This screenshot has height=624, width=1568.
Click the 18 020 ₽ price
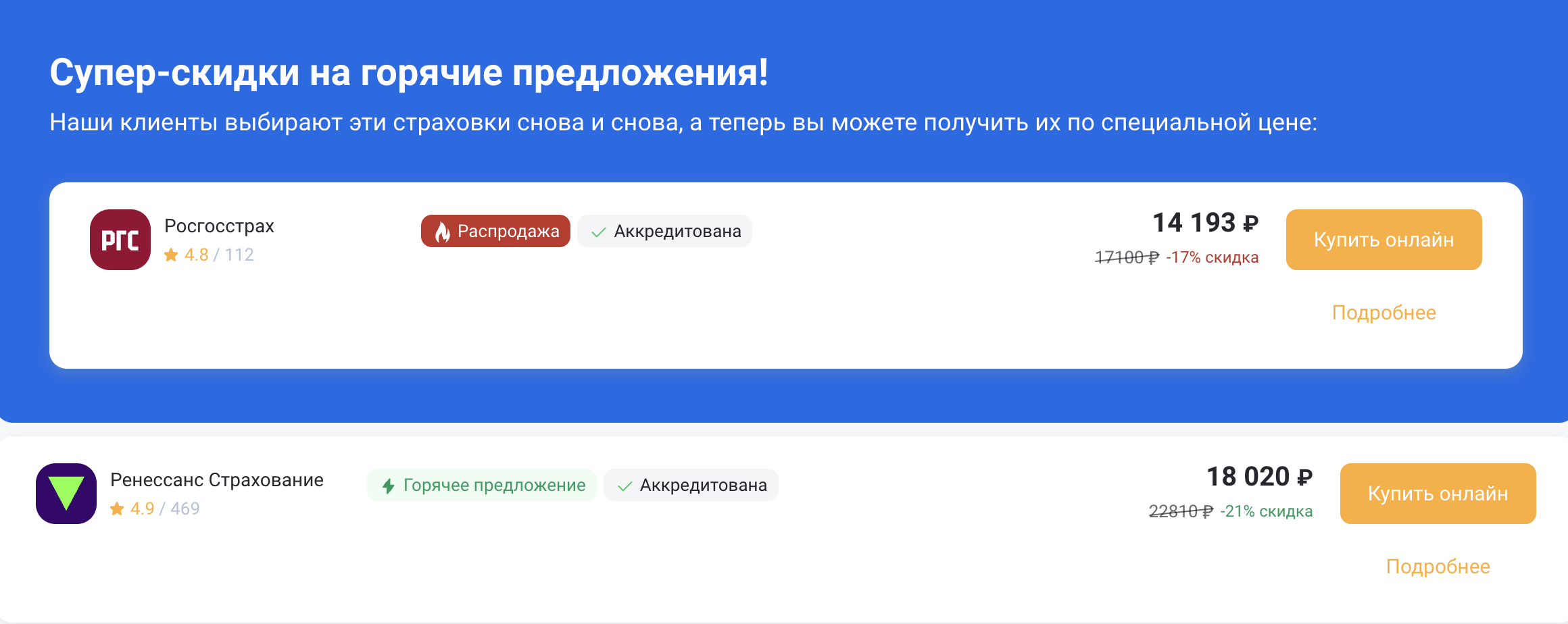coord(1258,477)
